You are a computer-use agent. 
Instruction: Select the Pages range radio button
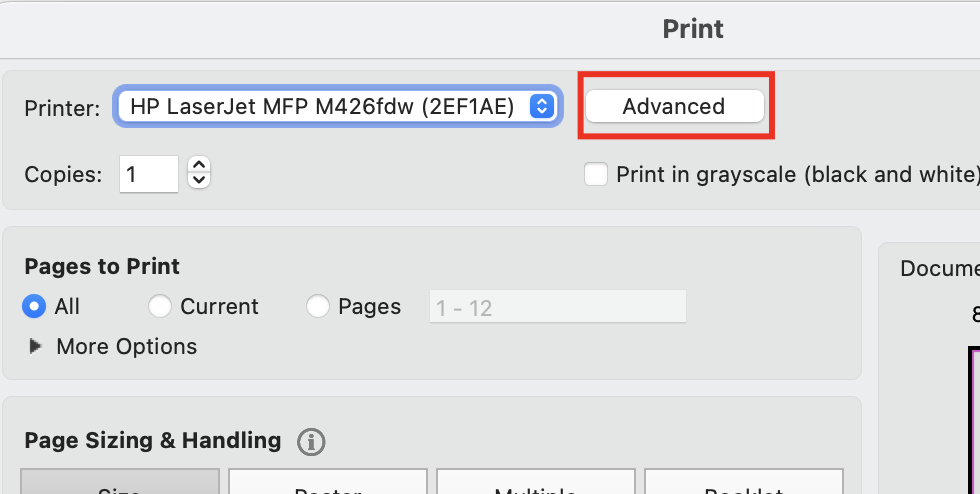(318, 306)
